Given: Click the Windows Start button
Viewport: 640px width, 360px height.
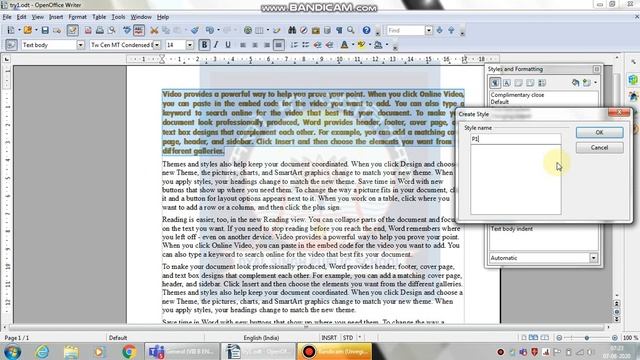Looking at the screenshot, I should pos(12,351).
